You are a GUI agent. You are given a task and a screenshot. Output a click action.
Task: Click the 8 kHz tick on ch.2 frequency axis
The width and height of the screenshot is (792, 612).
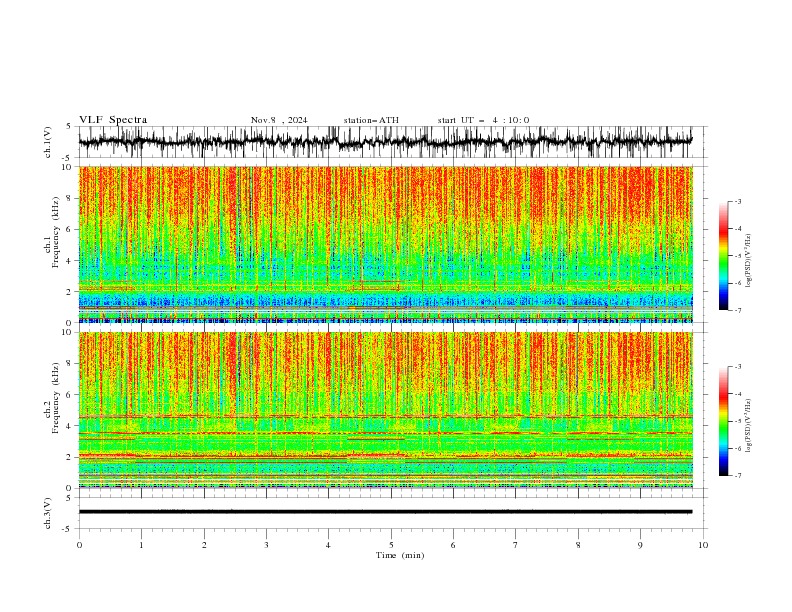71,363
